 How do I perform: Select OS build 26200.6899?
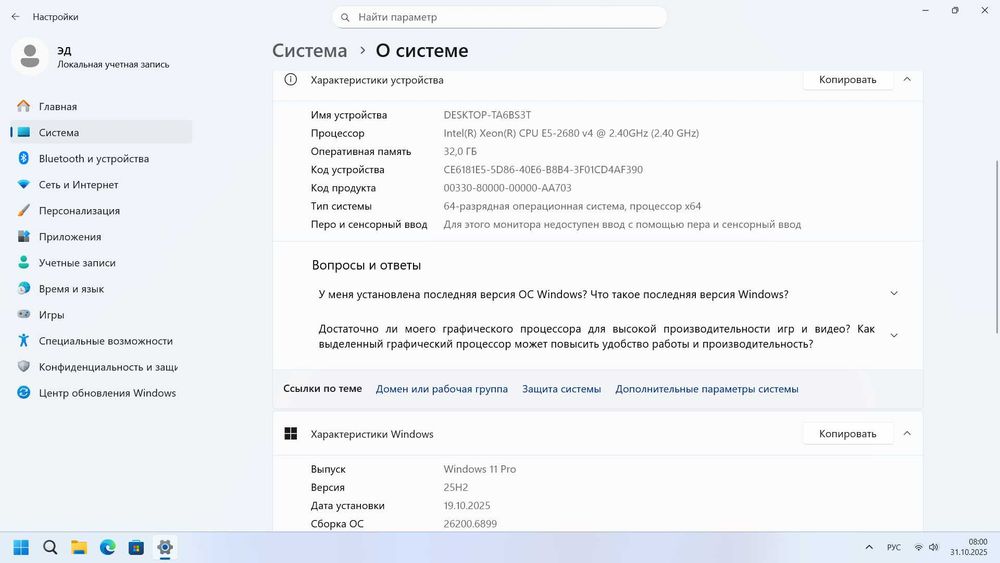(x=470, y=523)
